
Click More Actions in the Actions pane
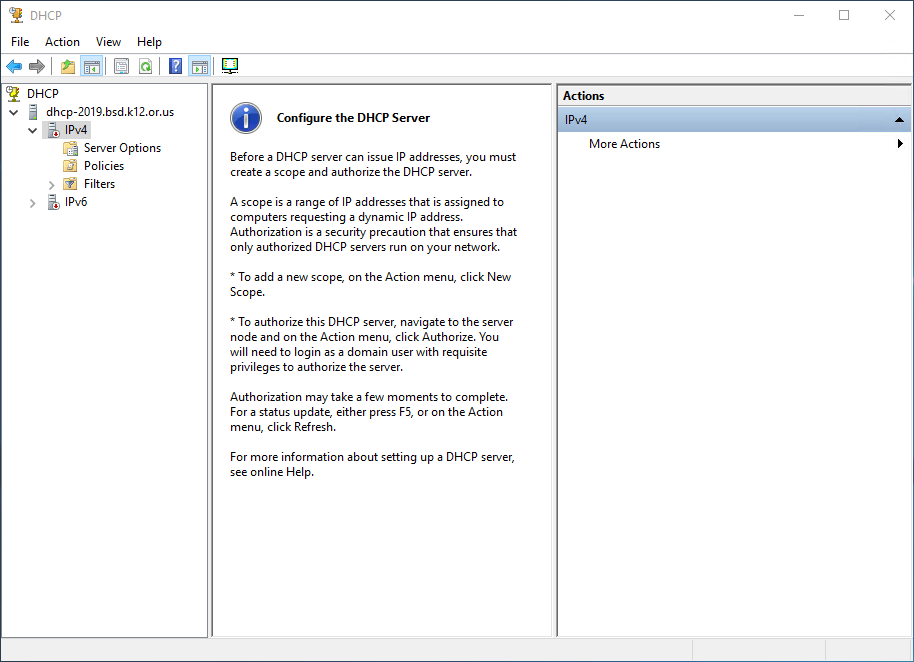pyautogui.click(x=624, y=144)
